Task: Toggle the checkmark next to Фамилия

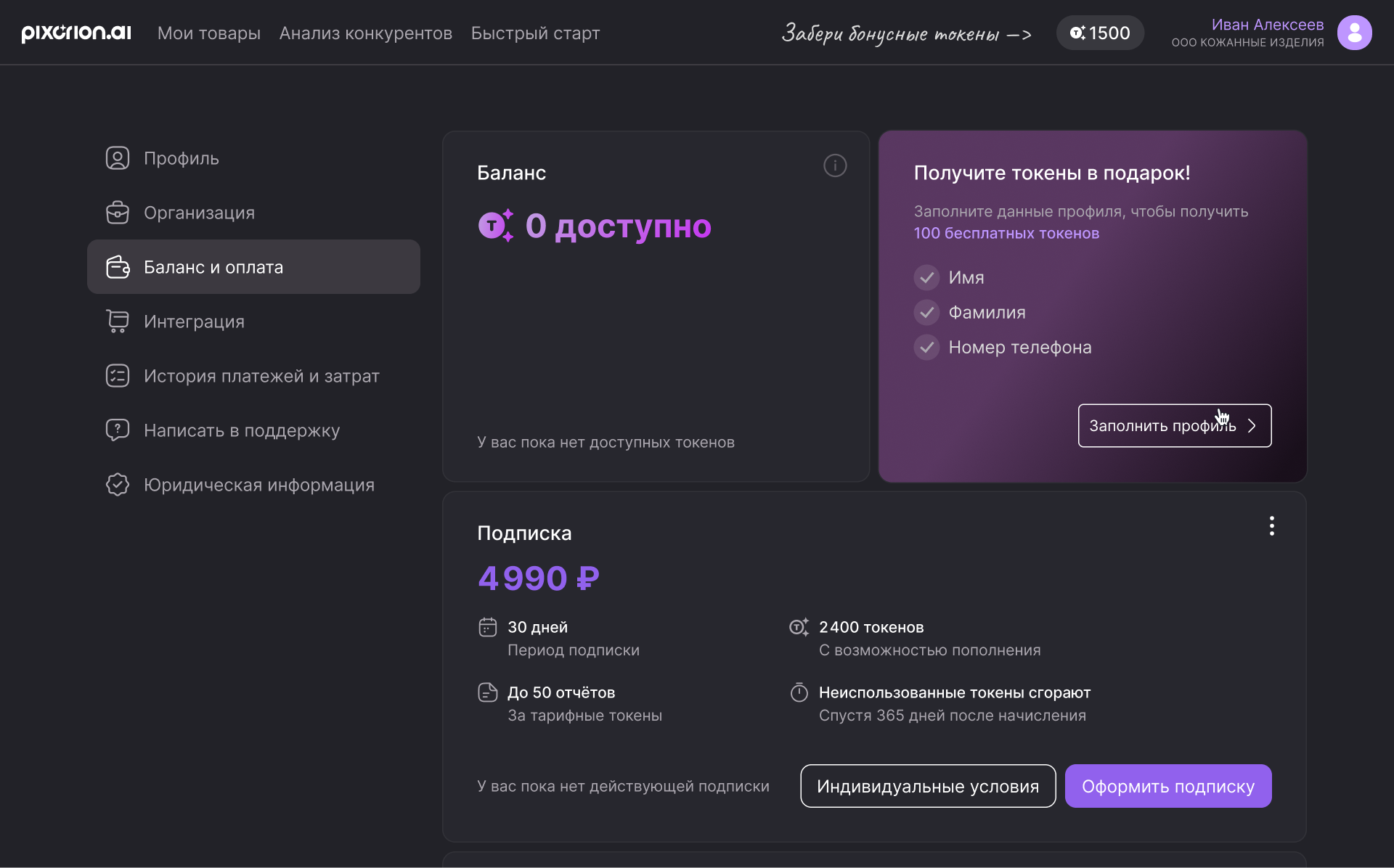Action: coord(926,312)
